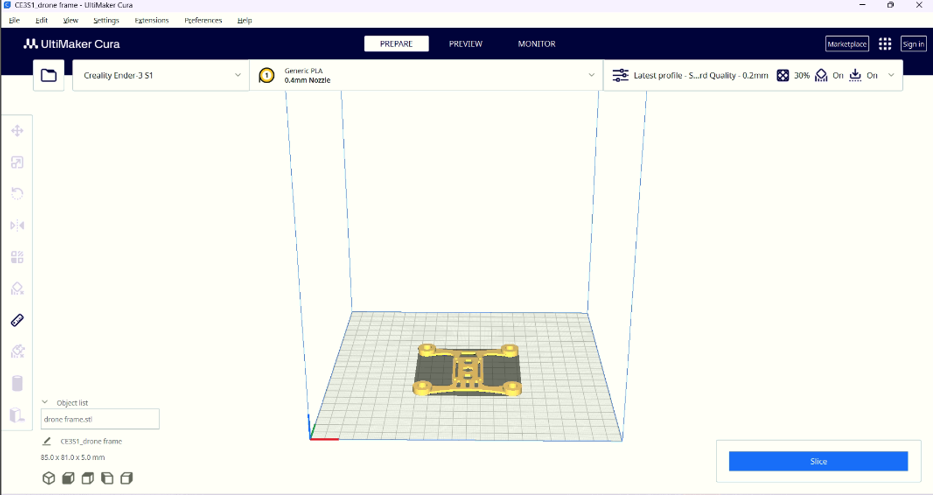
Task: Open the Edit menu
Action: tap(42, 20)
